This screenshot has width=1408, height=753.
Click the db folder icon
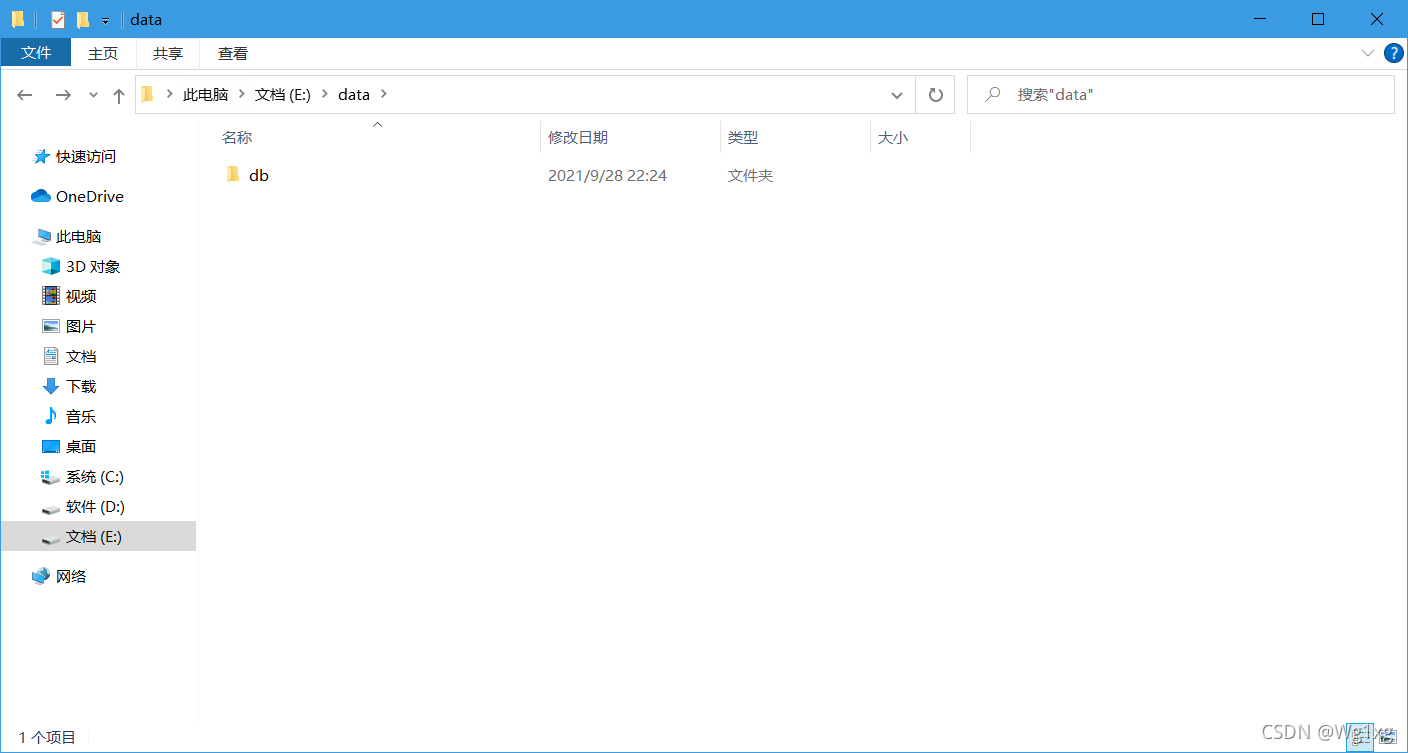pyautogui.click(x=233, y=175)
